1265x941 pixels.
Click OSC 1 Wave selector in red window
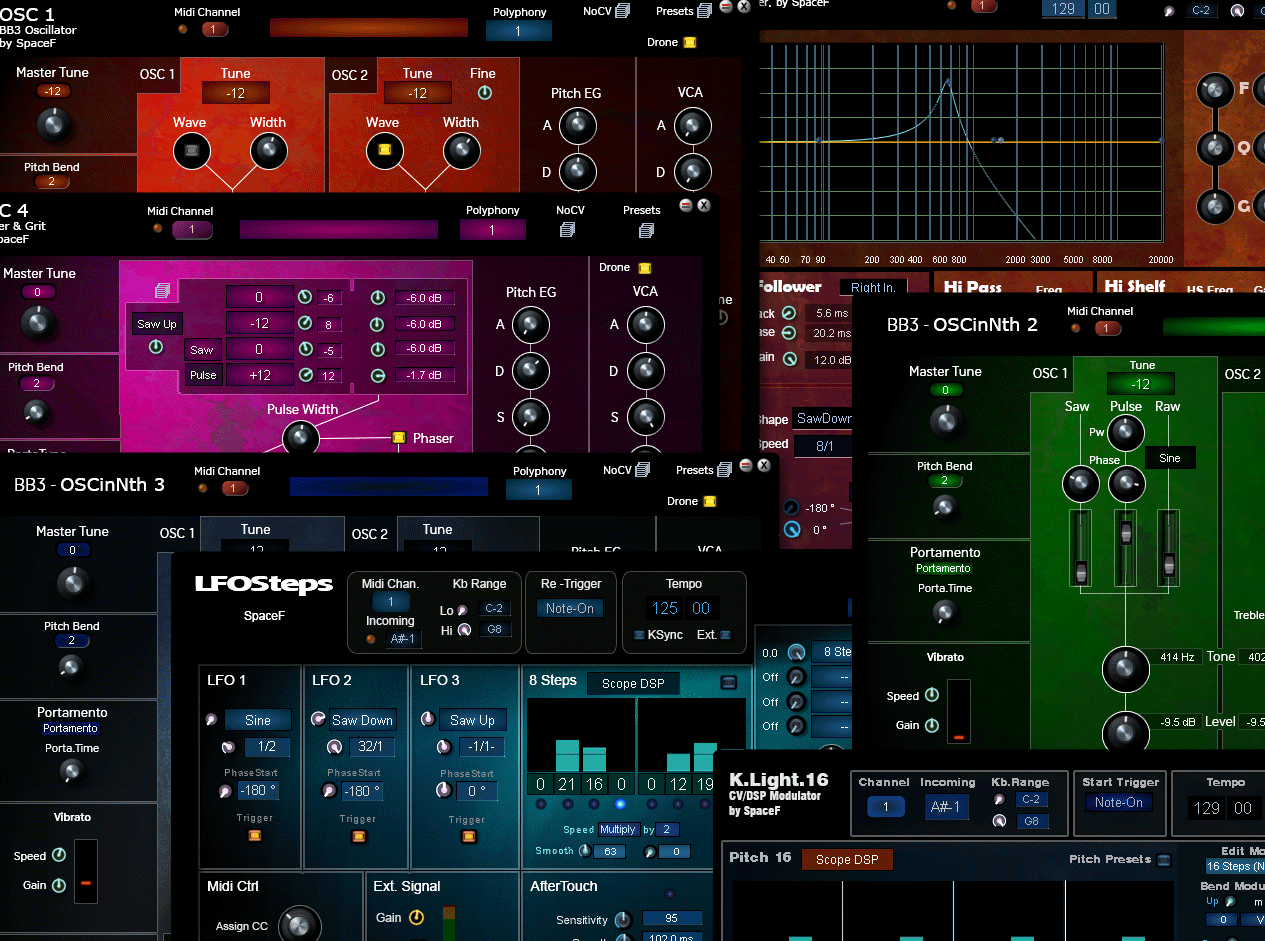point(192,151)
